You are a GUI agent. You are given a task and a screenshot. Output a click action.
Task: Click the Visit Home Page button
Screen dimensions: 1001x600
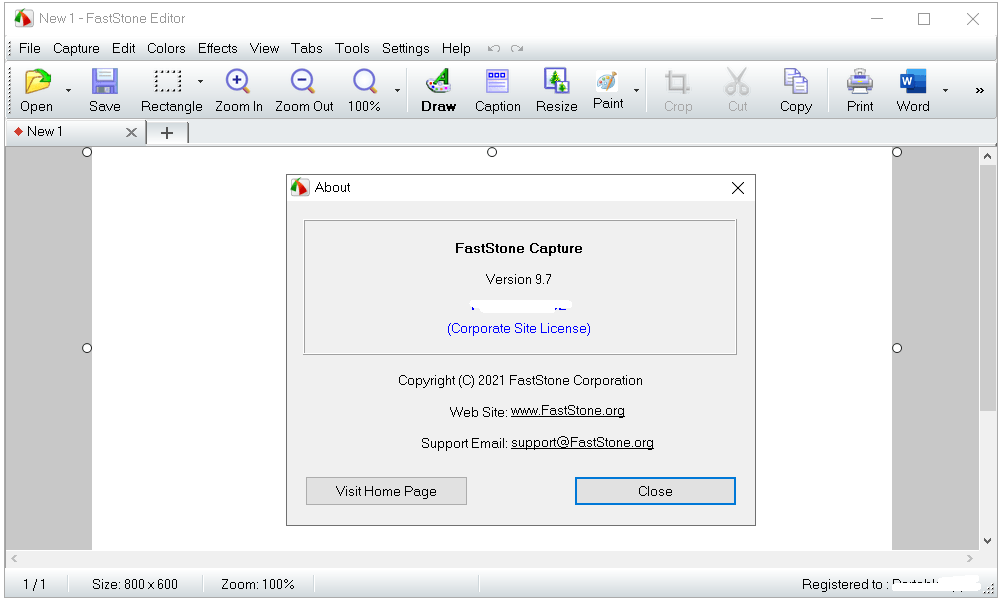(386, 491)
